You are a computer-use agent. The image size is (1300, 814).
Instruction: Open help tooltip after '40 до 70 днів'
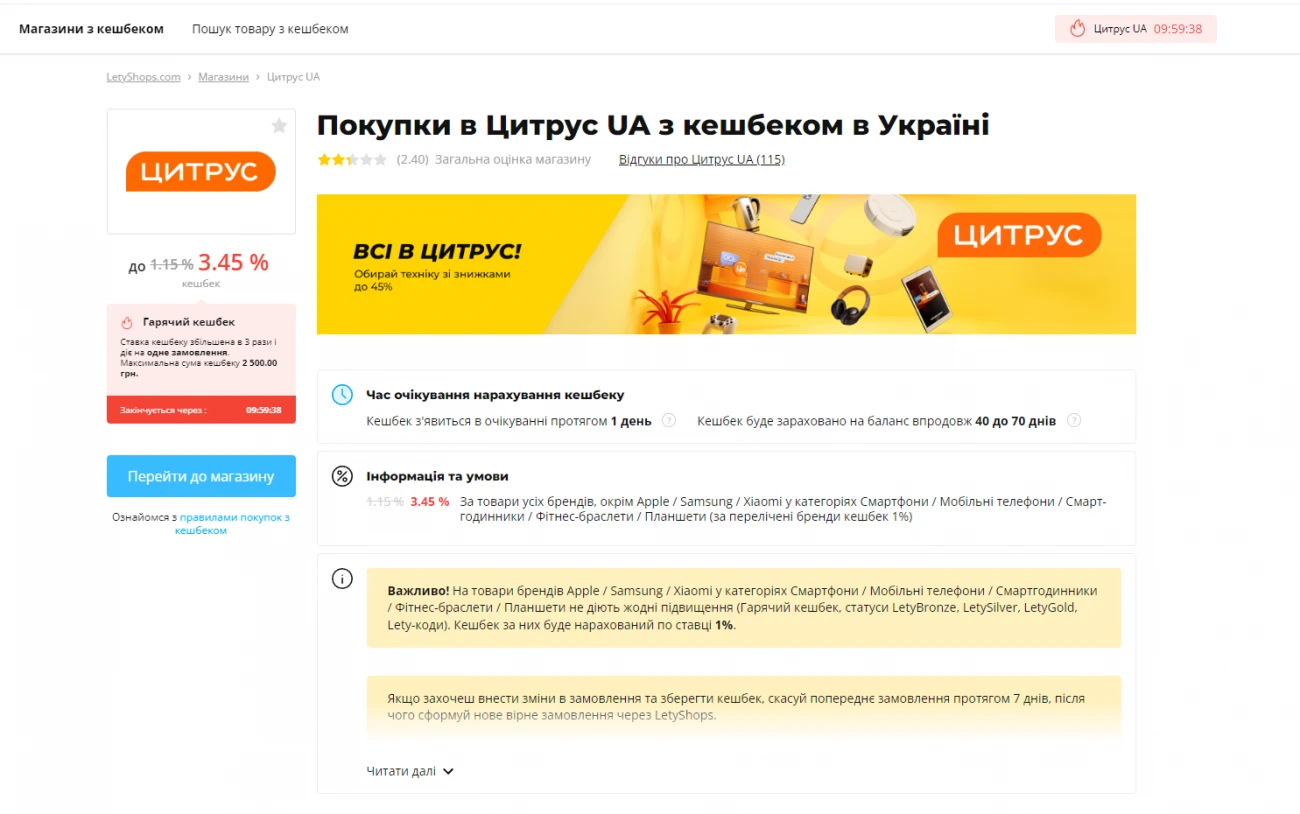pos(1074,421)
